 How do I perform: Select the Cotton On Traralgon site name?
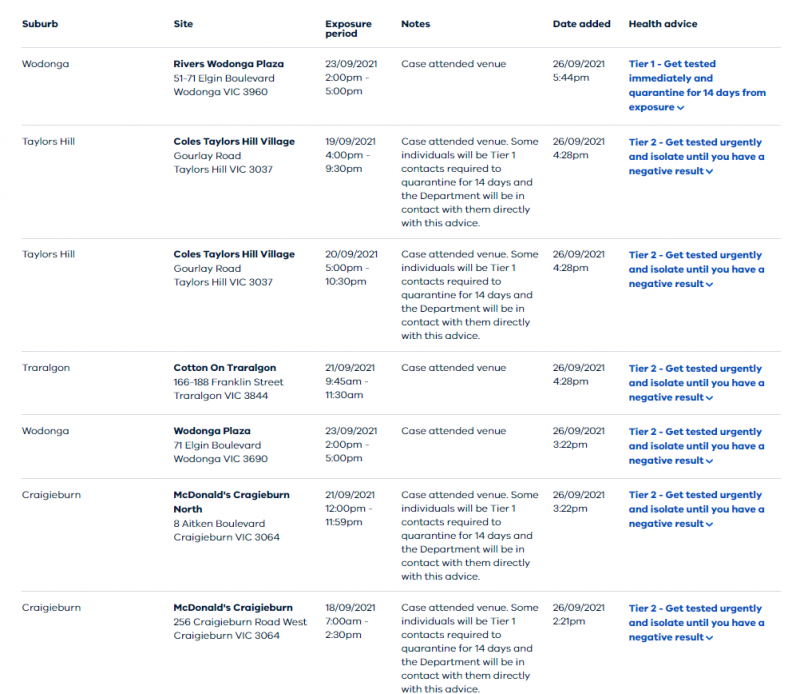pos(224,367)
